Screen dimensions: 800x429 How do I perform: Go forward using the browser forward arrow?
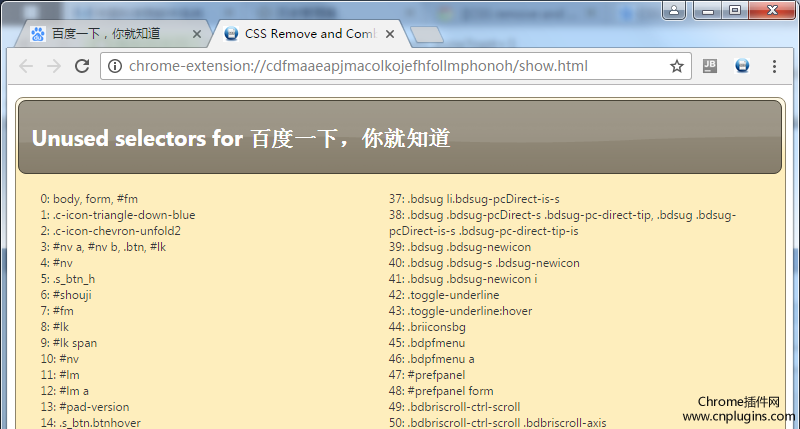(54, 66)
